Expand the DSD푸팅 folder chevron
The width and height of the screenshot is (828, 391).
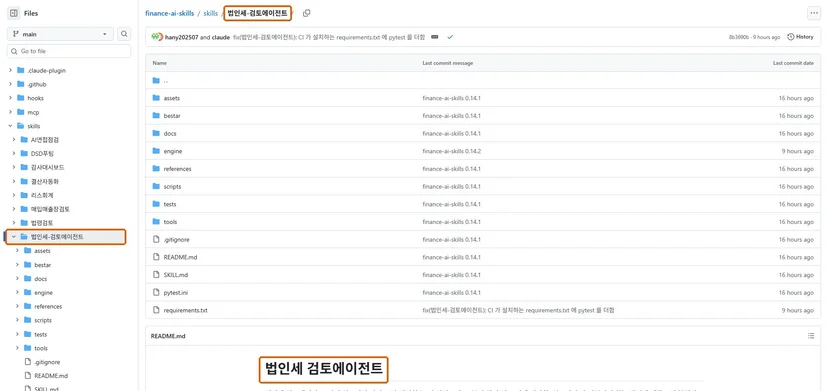(x=14, y=154)
